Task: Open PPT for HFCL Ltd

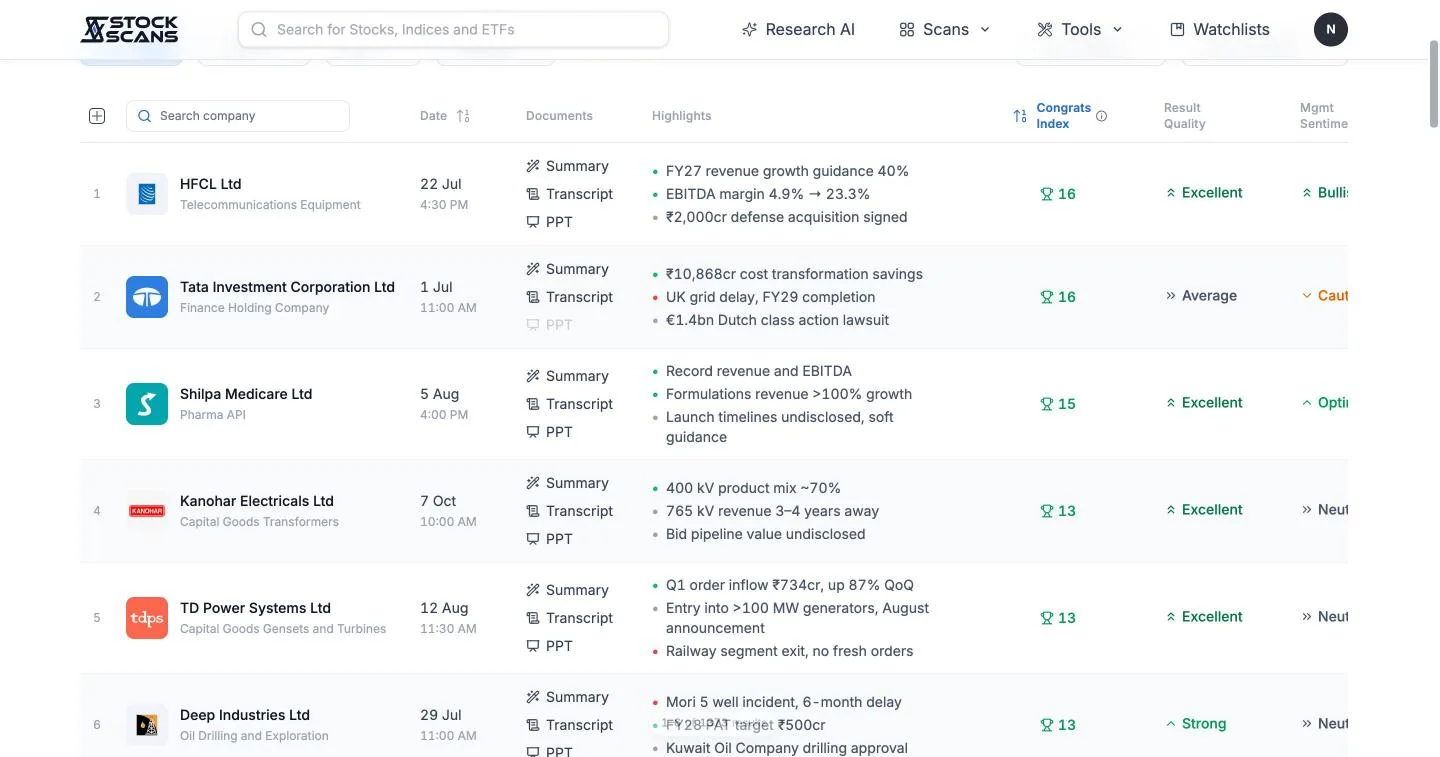Action: 549,222
